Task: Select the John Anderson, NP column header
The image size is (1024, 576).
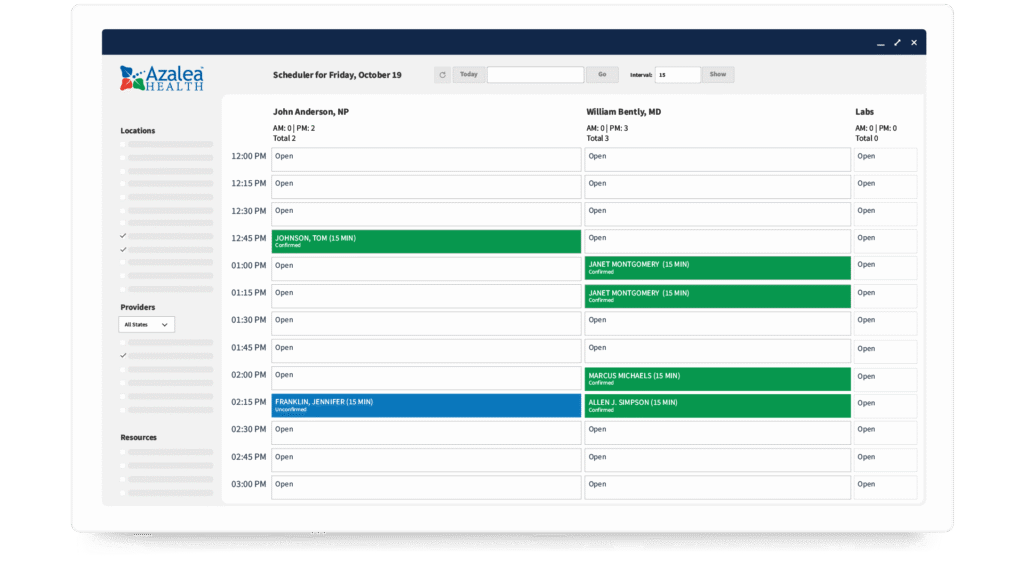Action: 311,111
